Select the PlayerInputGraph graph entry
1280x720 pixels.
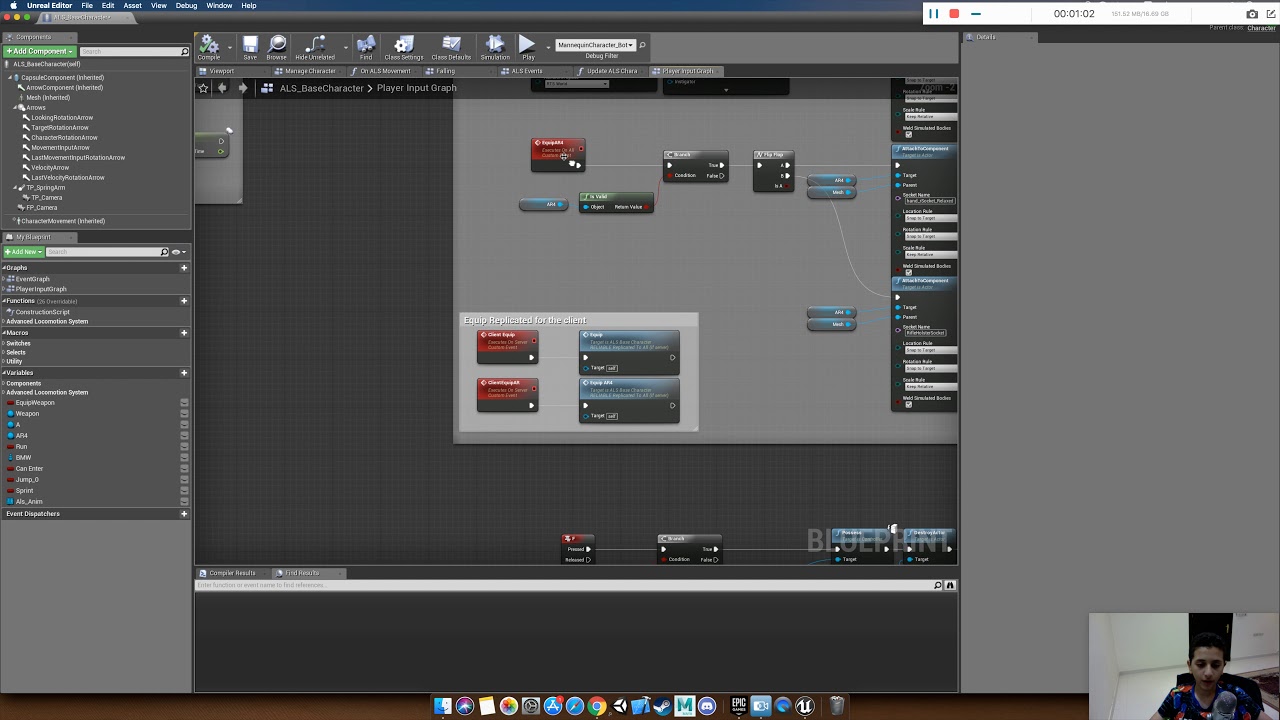[x=40, y=289]
